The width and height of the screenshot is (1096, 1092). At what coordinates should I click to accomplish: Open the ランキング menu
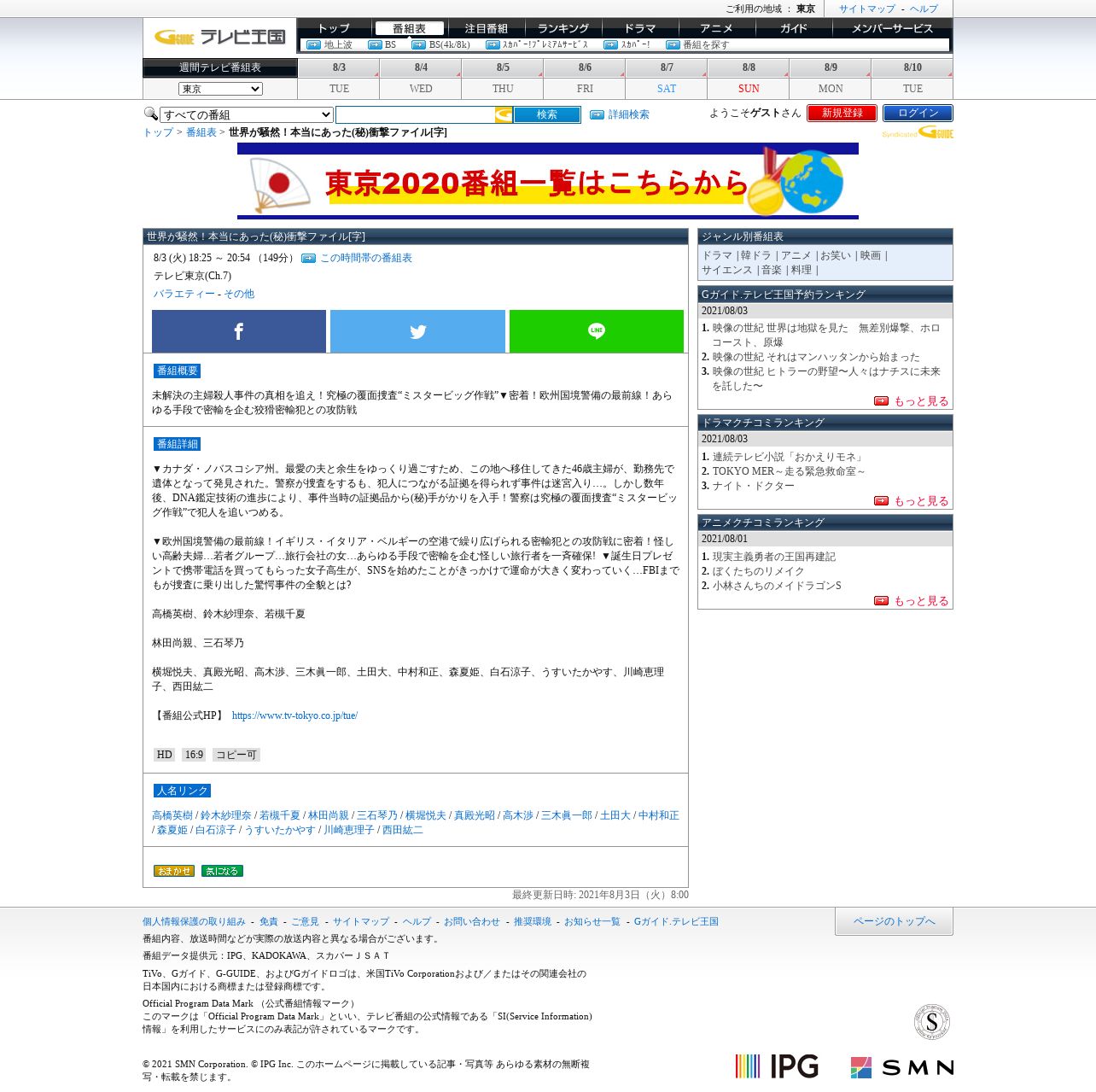click(x=563, y=28)
